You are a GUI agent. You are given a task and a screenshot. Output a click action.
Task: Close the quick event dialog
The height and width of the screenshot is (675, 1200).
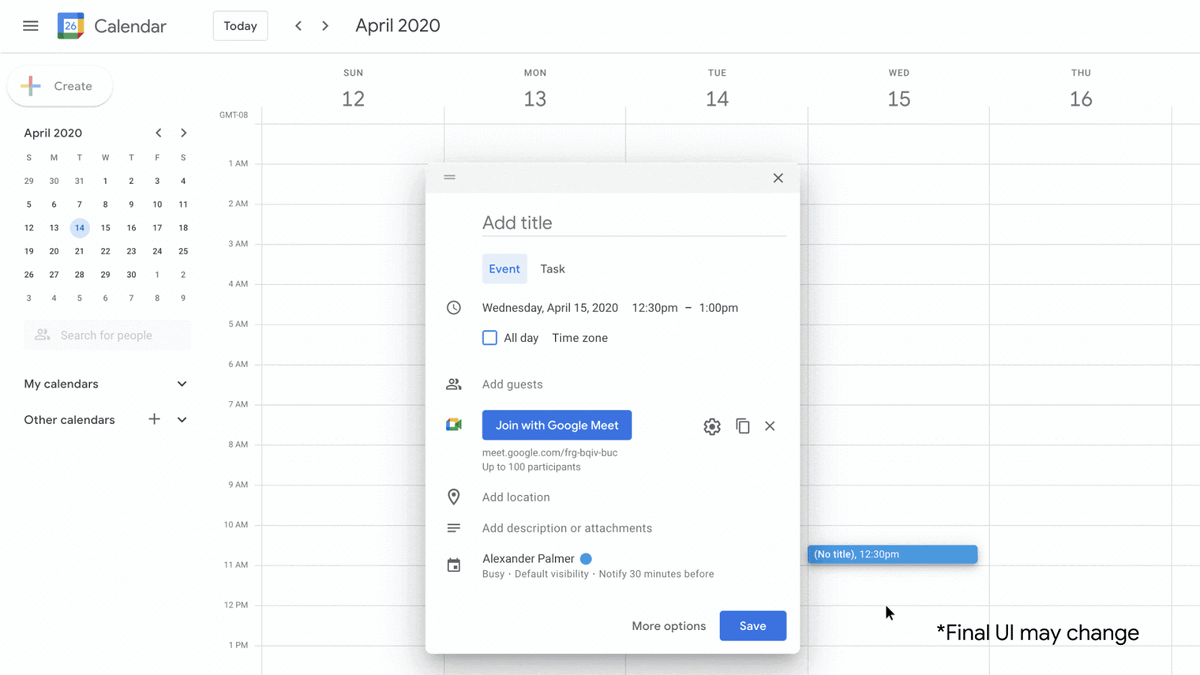(x=778, y=178)
